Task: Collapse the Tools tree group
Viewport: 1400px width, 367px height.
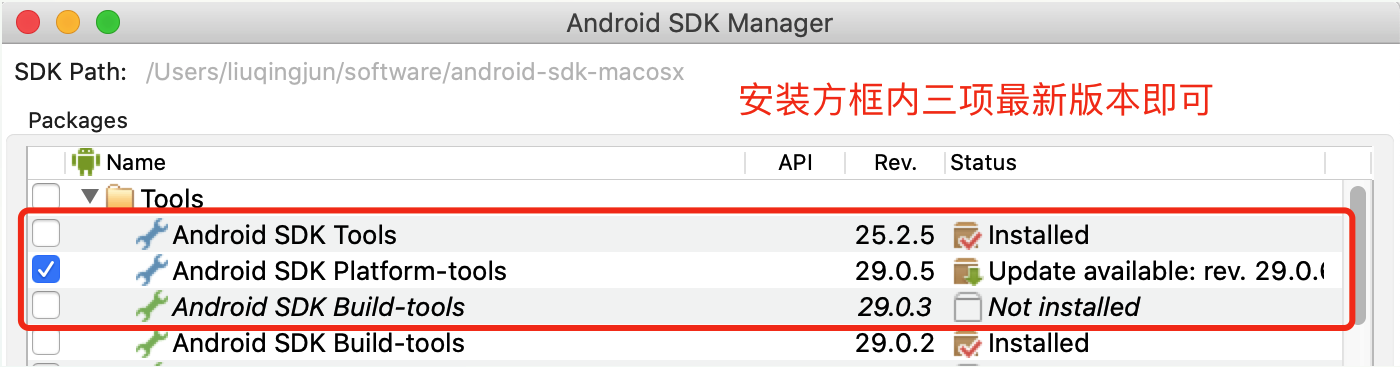Action: (x=90, y=197)
